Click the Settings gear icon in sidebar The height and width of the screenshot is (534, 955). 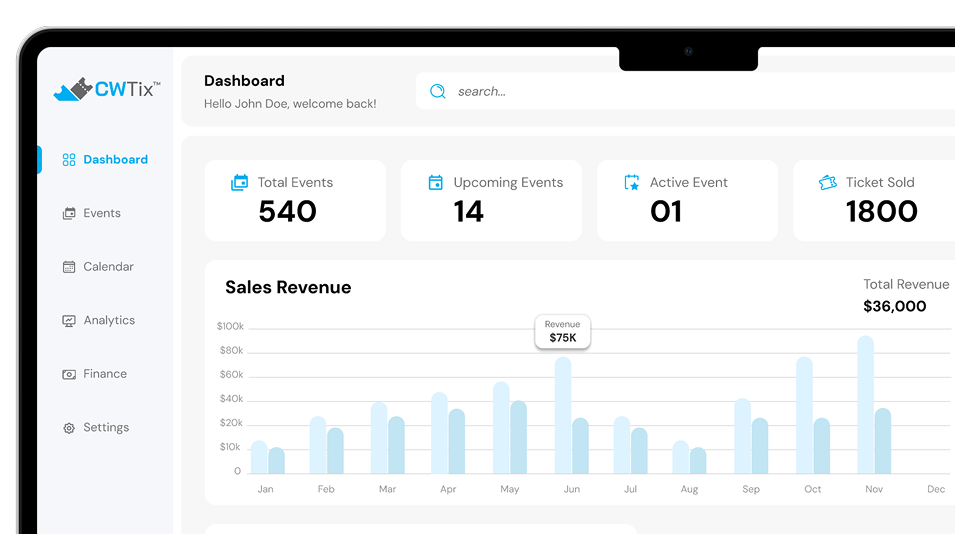pos(69,428)
